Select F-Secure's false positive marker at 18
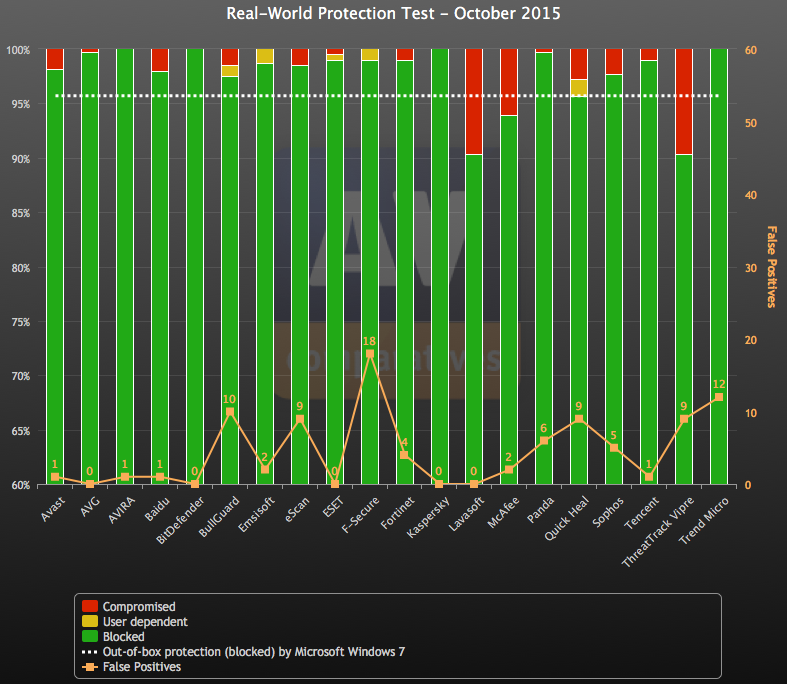787x684 pixels. pos(369,354)
